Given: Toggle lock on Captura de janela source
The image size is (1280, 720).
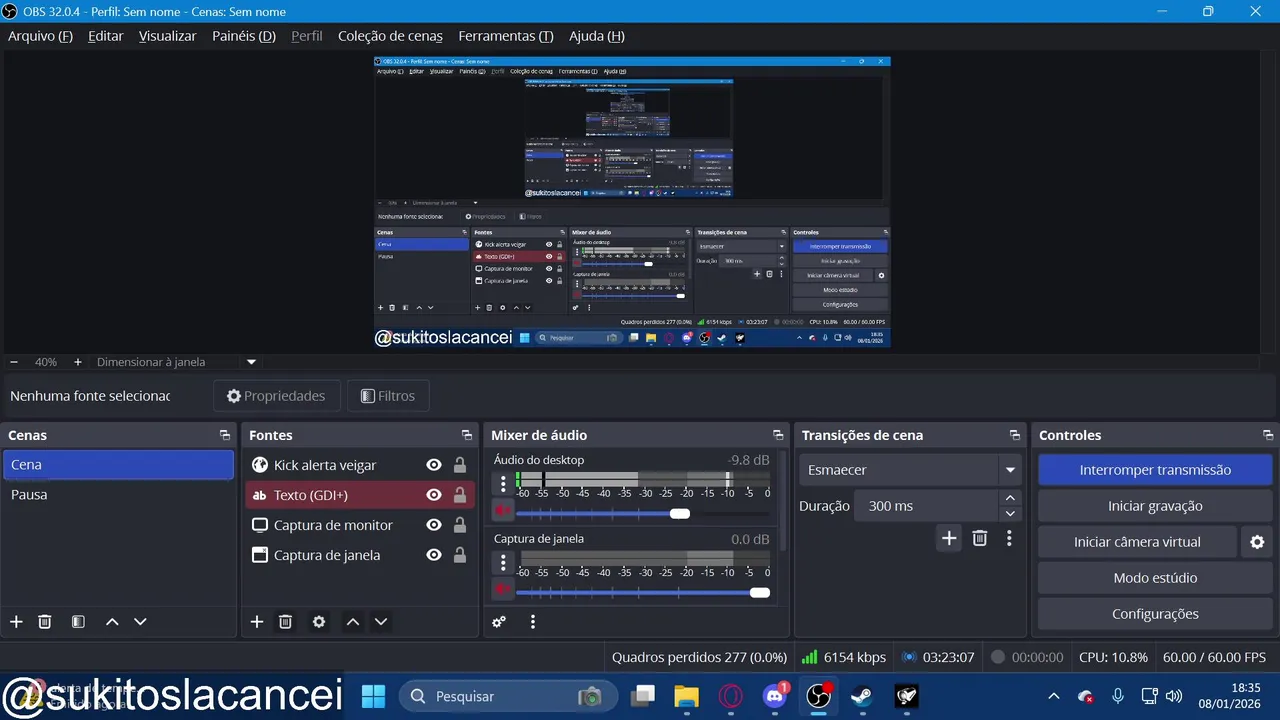Looking at the screenshot, I should tap(460, 555).
